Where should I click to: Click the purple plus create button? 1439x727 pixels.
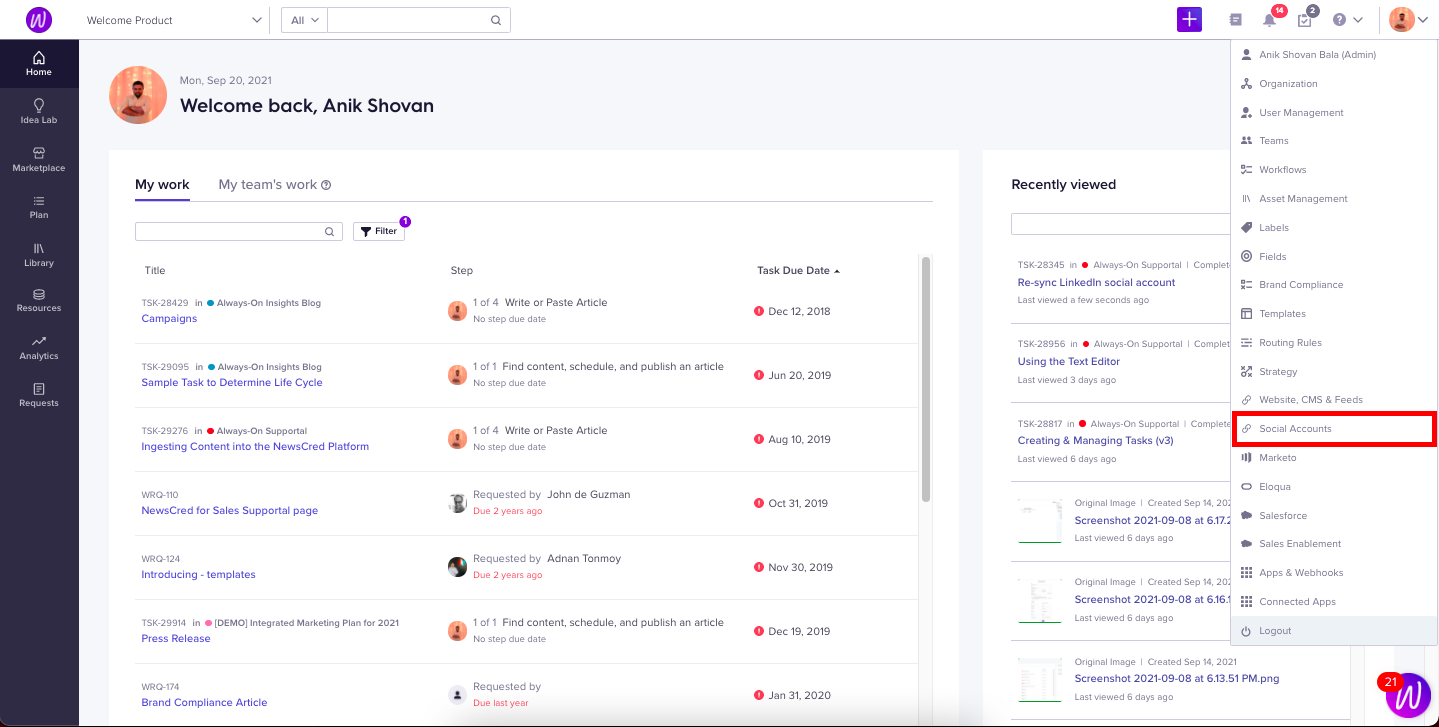1189,19
